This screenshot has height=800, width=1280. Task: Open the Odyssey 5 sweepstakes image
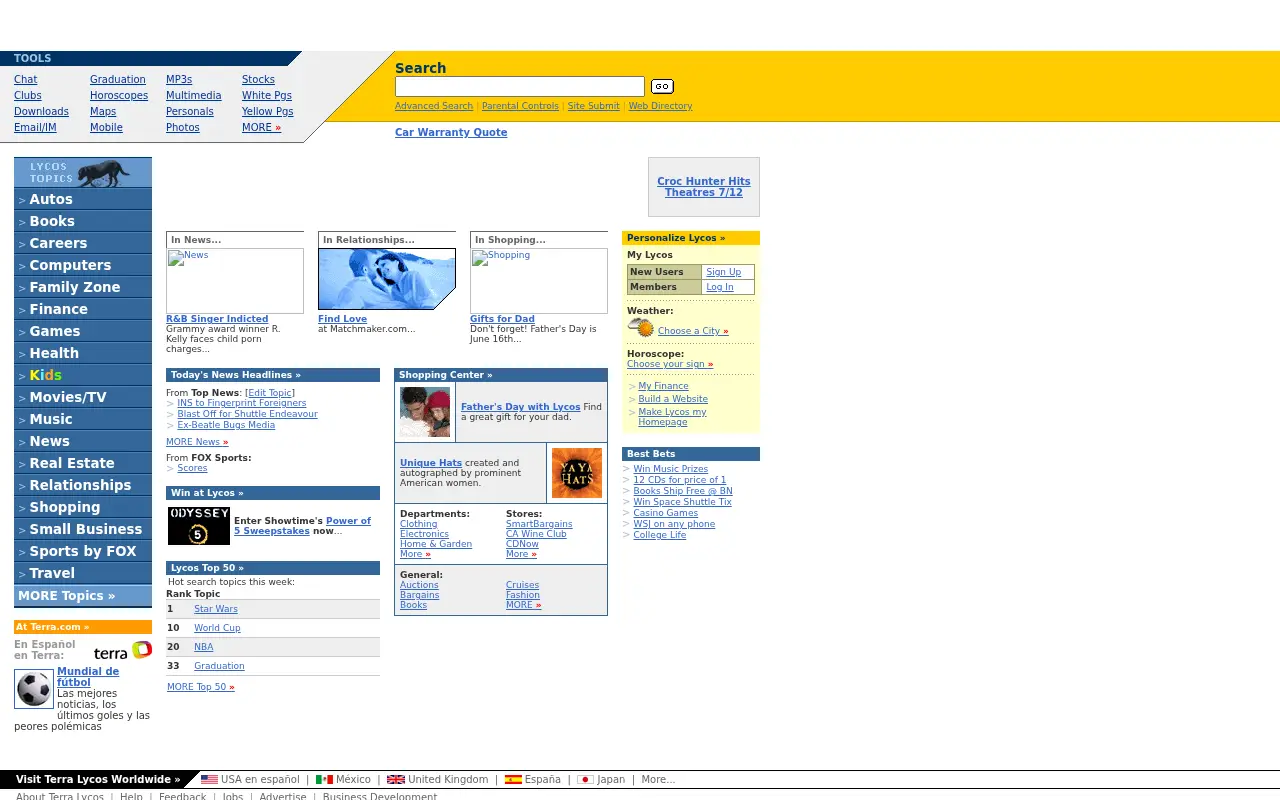click(x=199, y=526)
